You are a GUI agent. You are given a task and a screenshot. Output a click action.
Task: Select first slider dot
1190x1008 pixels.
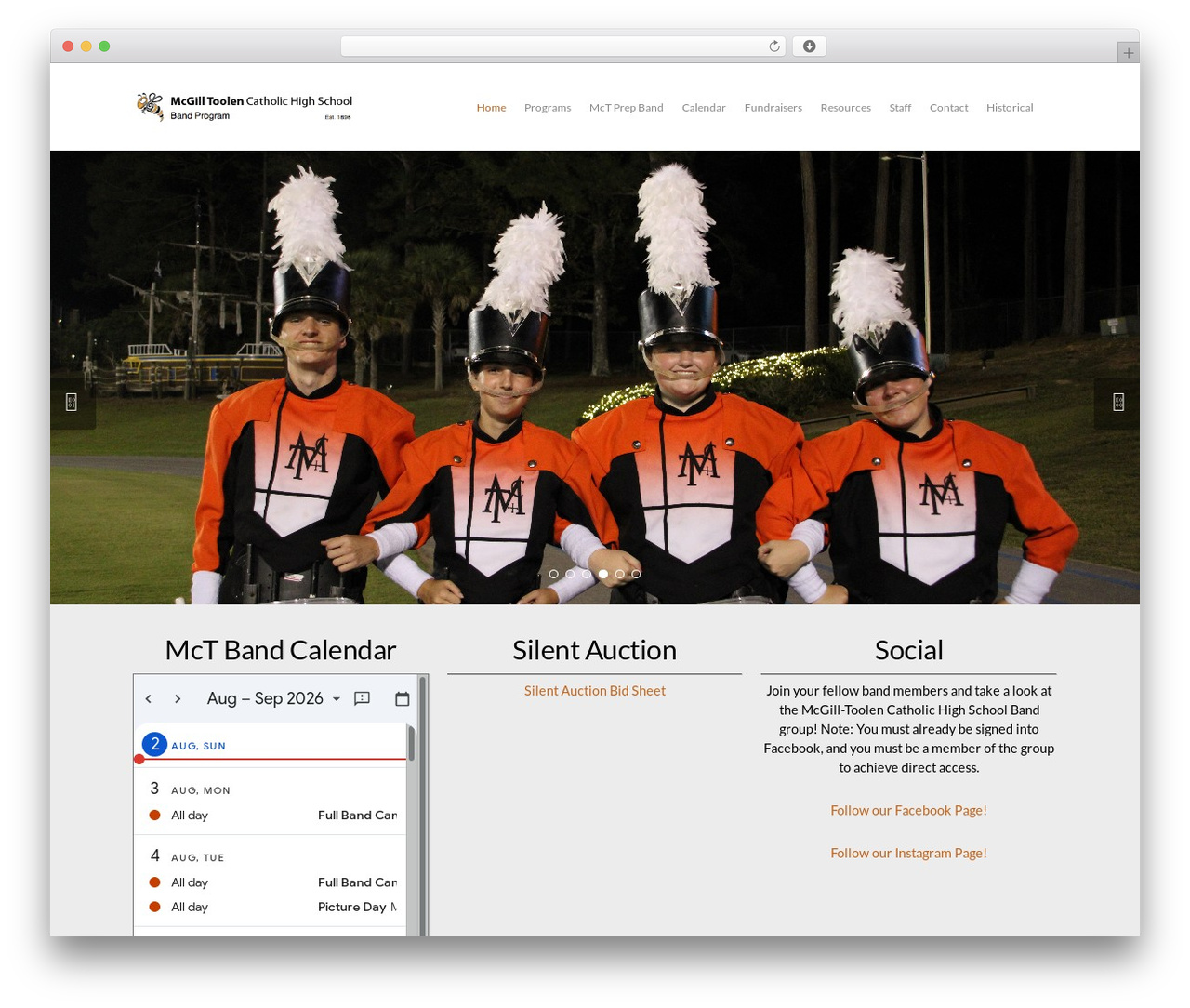554,574
